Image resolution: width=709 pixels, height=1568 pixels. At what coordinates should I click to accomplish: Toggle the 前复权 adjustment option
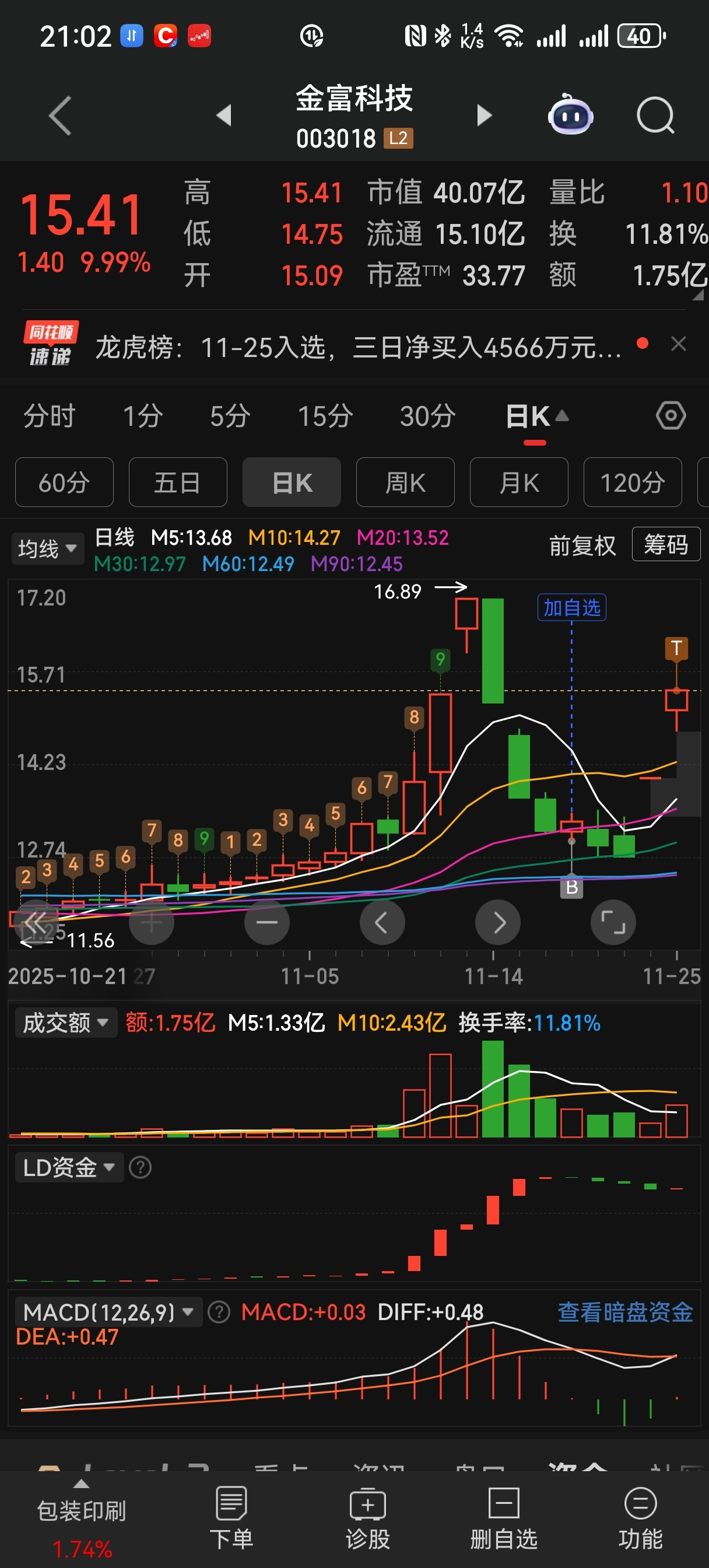582,545
